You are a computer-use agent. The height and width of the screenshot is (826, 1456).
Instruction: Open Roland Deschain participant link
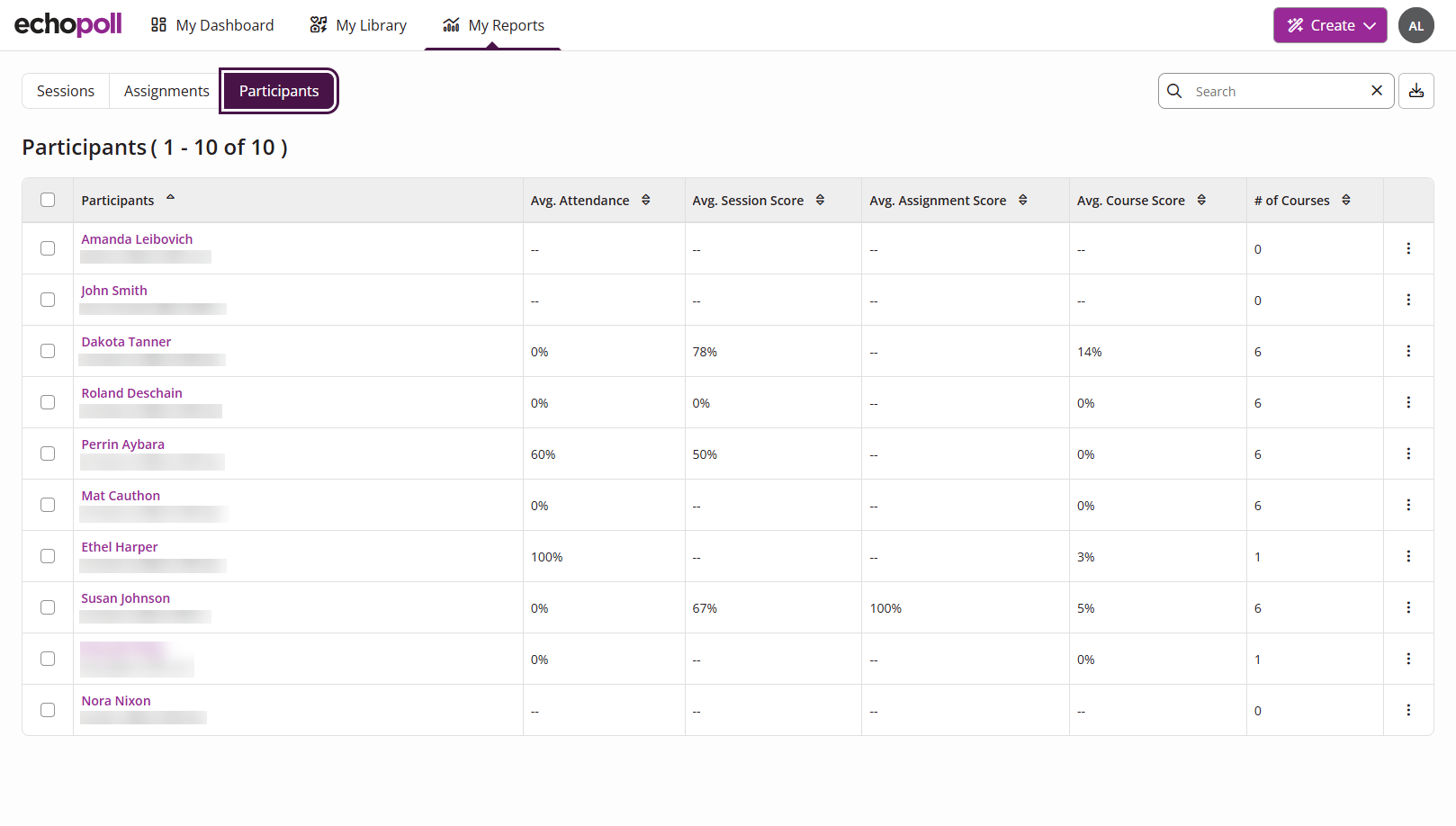(x=131, y=393)
